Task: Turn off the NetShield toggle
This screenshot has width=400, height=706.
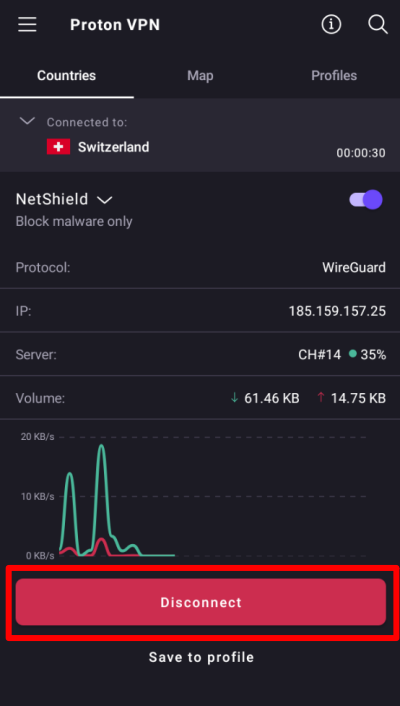Action: coord(366,199)
